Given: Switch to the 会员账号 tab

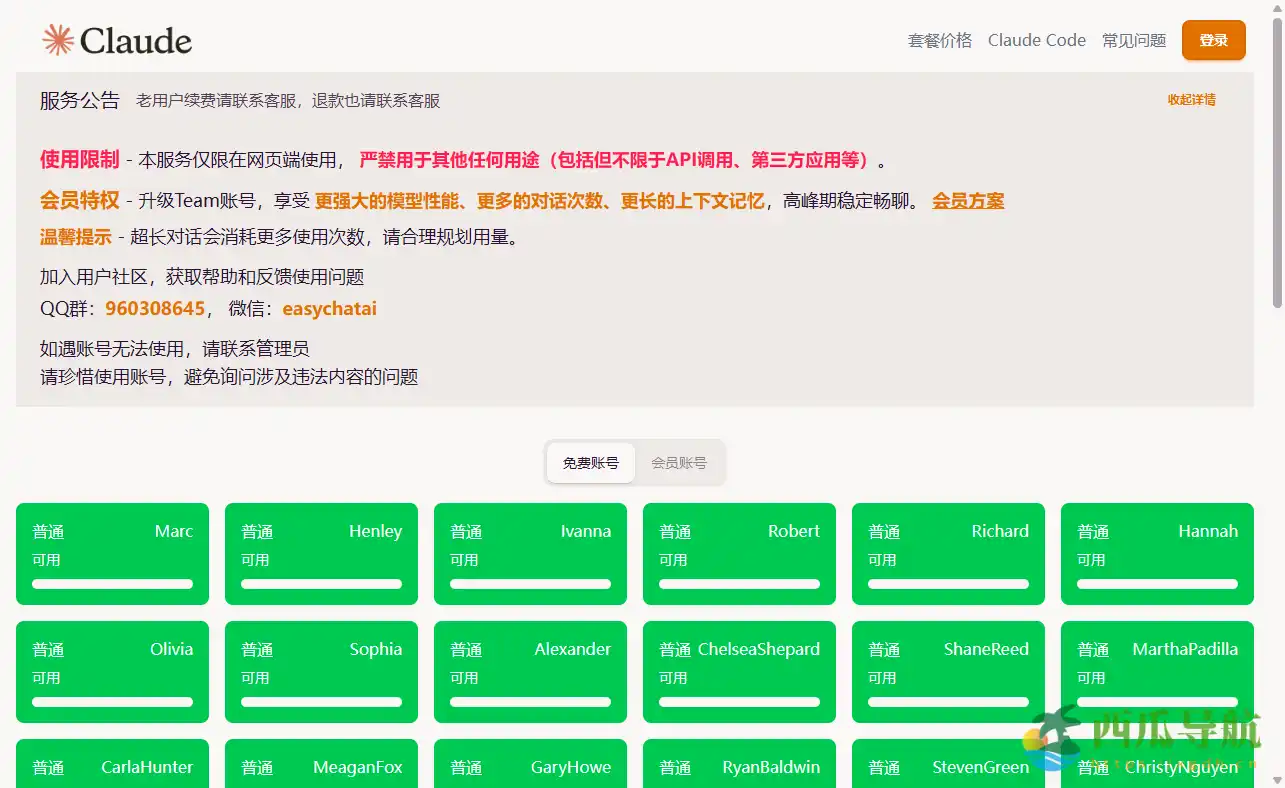Looking at the screenshot, I should [x=678, y=463].
